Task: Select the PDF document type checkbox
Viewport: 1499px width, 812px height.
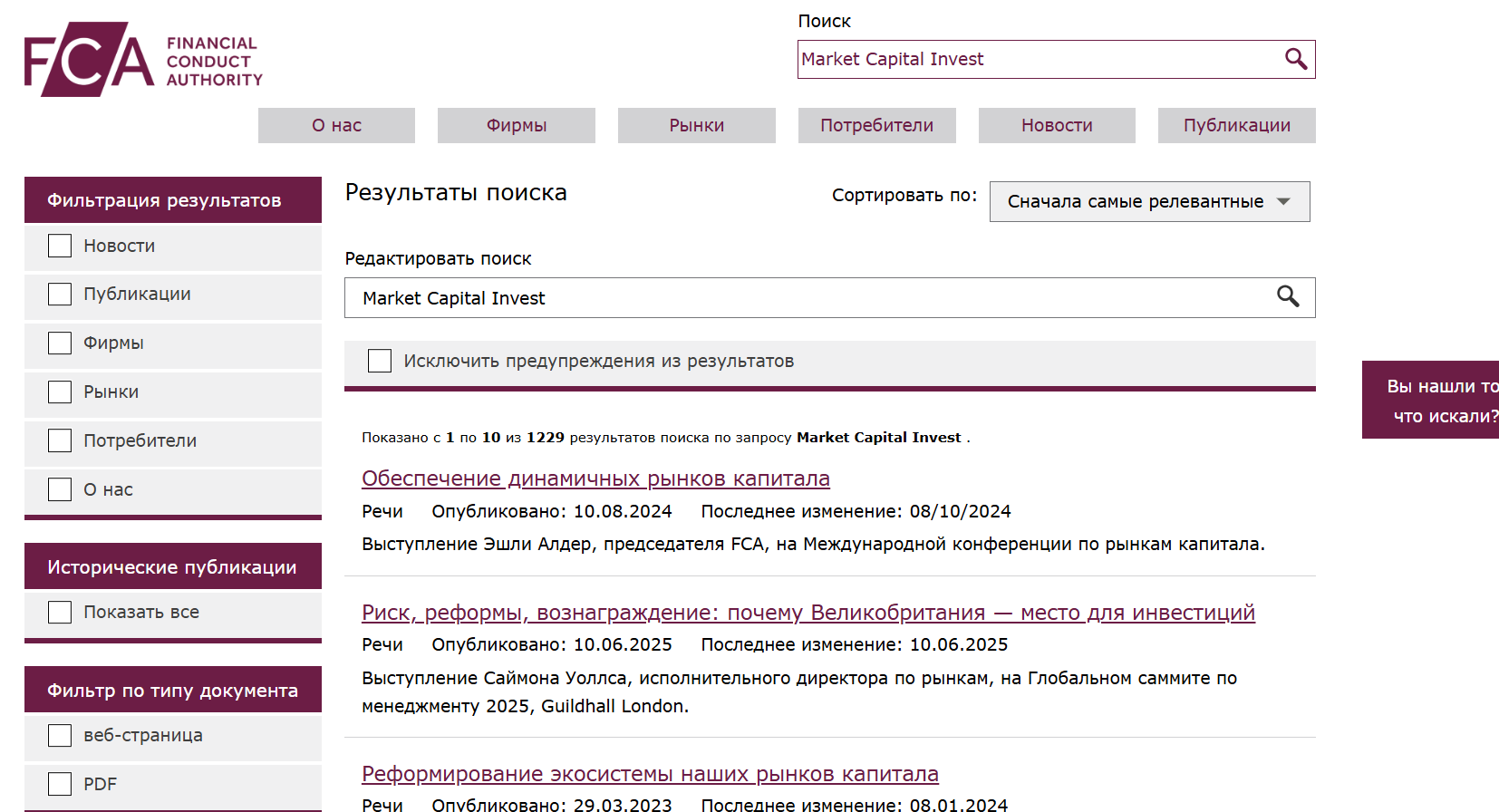Action: 60,784
